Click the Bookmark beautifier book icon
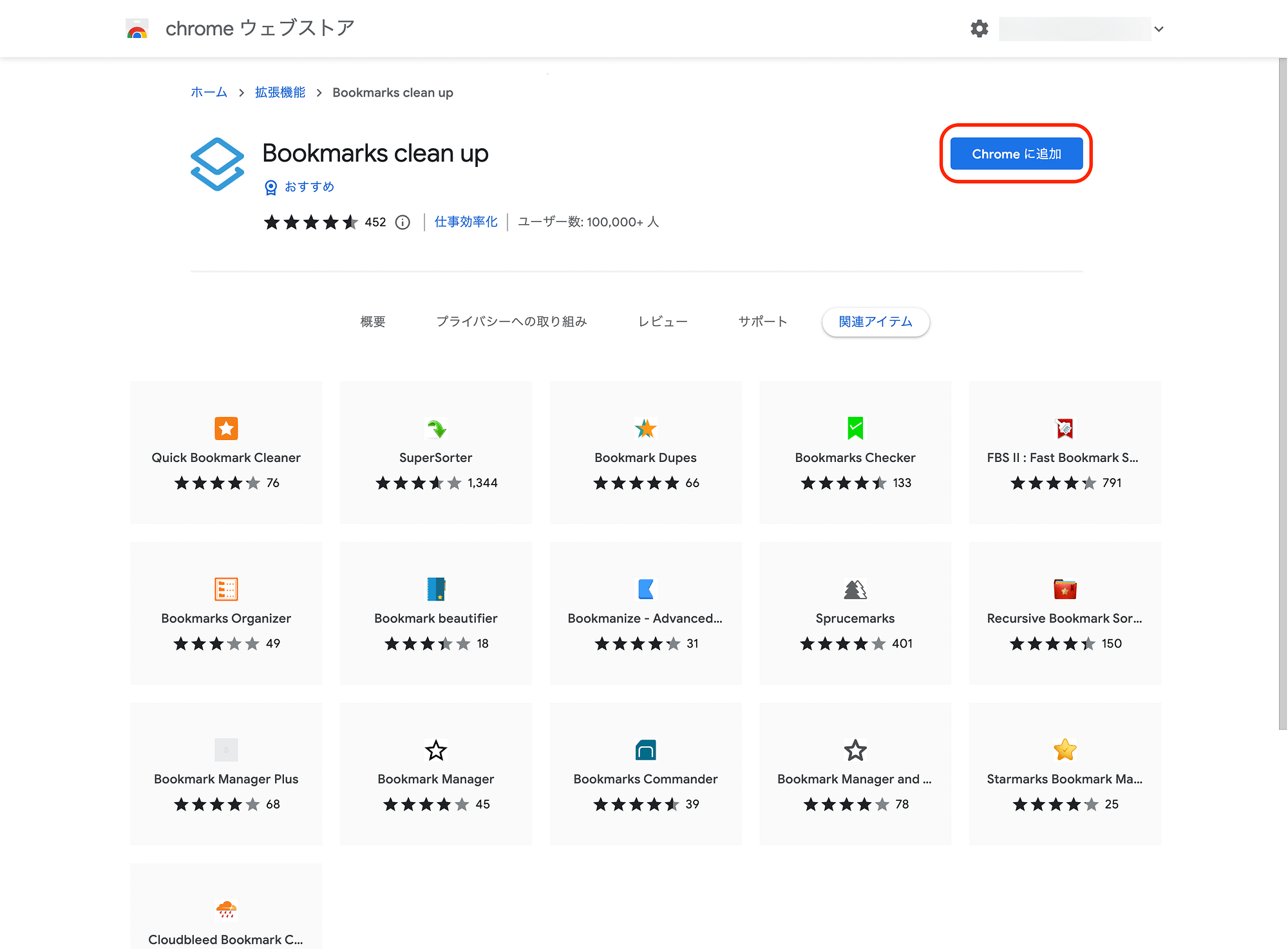Screen dimensions: 1288x949 [436, 589]
